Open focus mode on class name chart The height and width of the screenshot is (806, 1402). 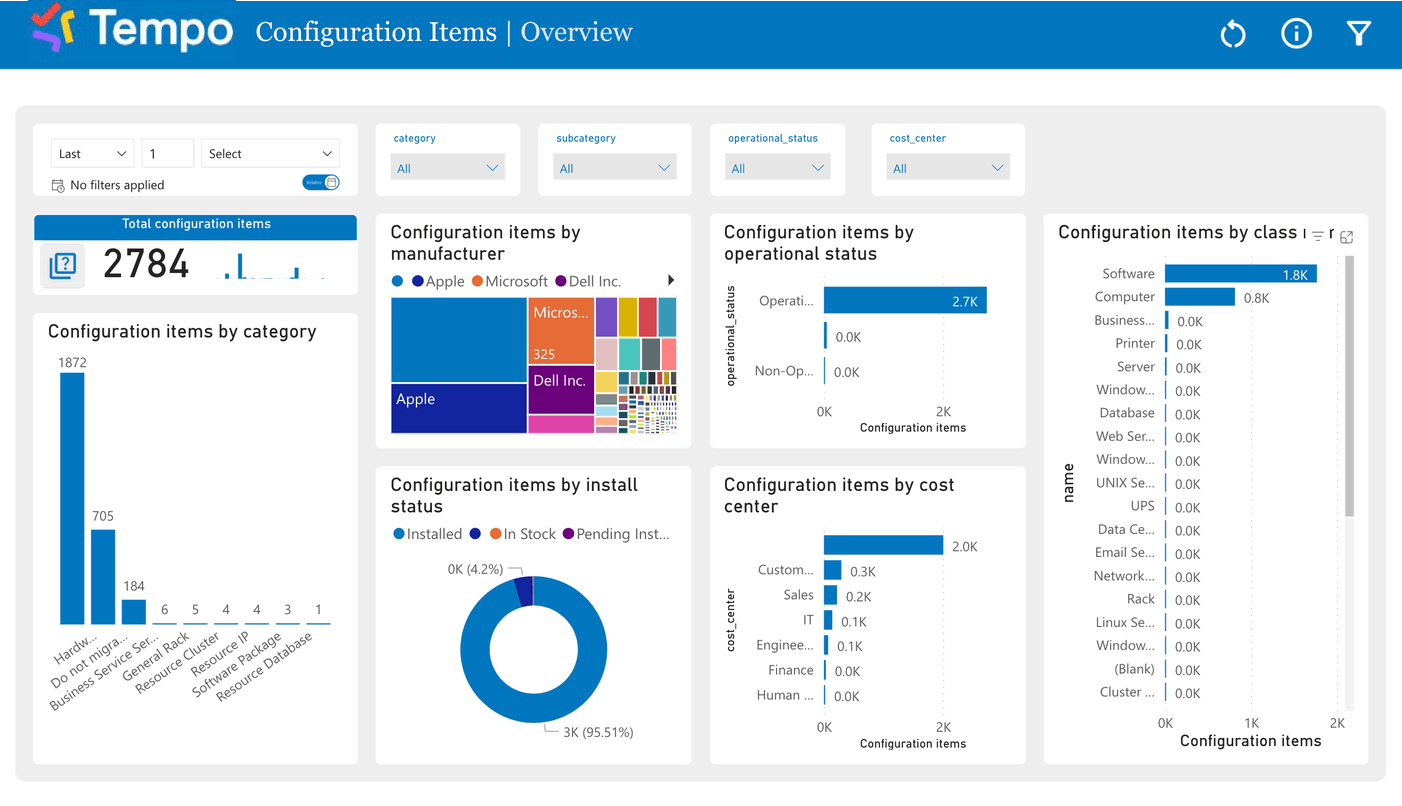pos(1347,237)
